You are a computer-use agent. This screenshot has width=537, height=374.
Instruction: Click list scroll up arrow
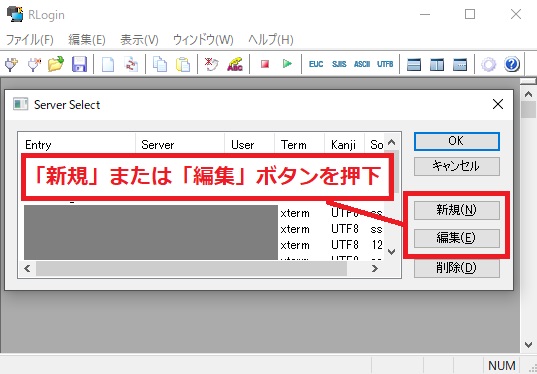tap(392, 142)
